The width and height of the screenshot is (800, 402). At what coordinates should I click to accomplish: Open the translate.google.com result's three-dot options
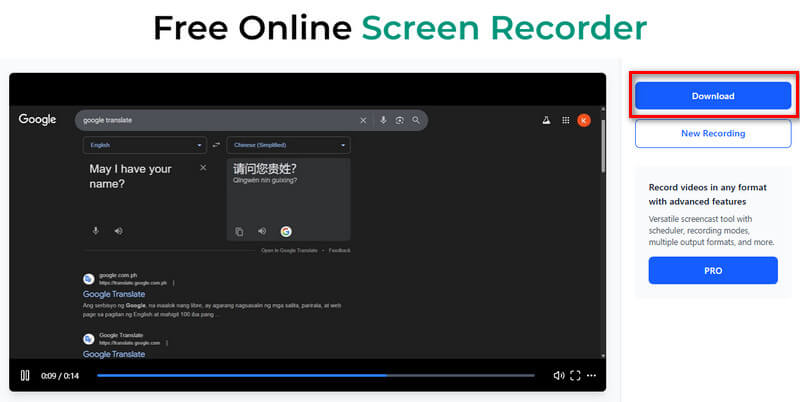pyautogui.click(x=166, y=343)
